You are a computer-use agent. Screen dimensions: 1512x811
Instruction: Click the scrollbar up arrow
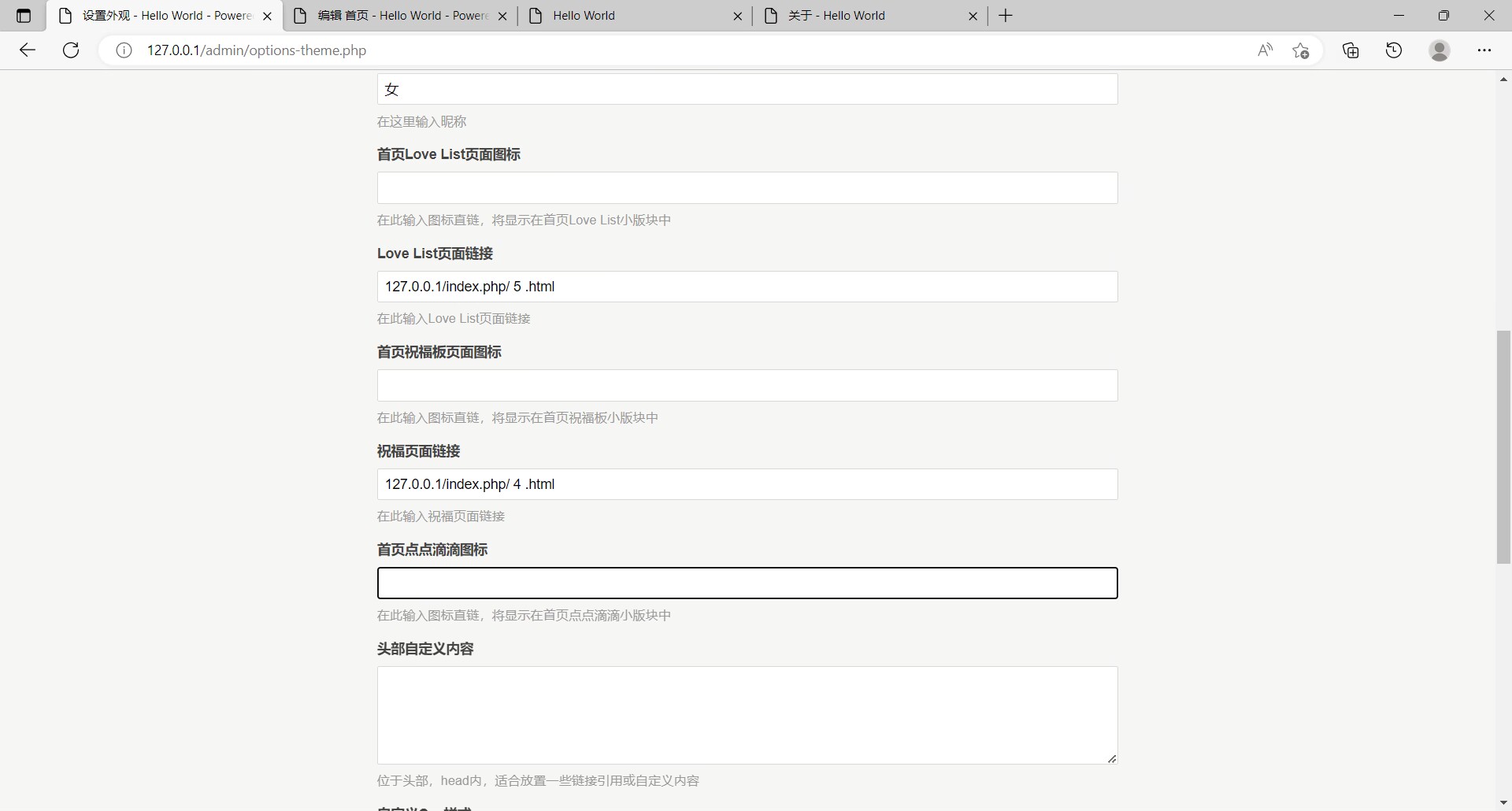1503,80
